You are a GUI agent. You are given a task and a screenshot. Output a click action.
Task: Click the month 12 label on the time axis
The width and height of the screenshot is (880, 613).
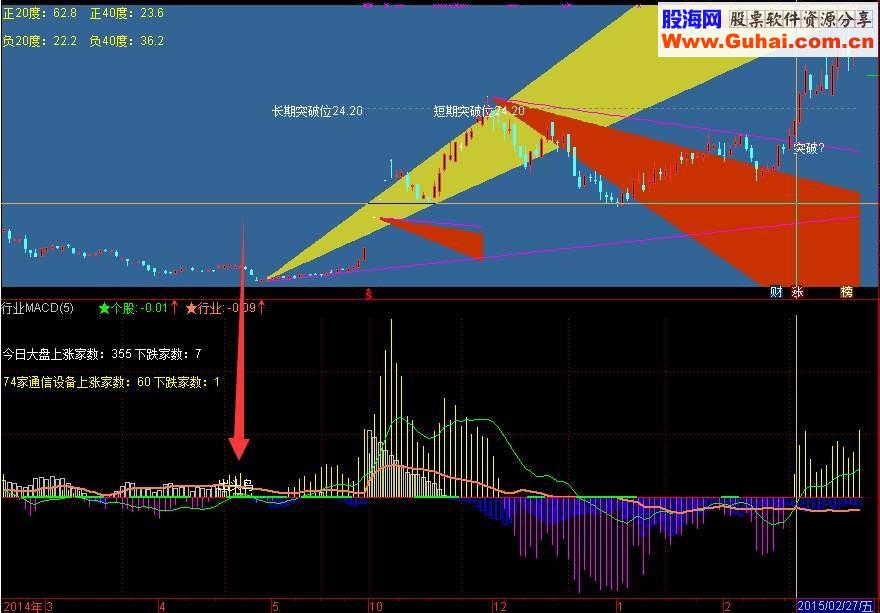[x=500, y=607]
